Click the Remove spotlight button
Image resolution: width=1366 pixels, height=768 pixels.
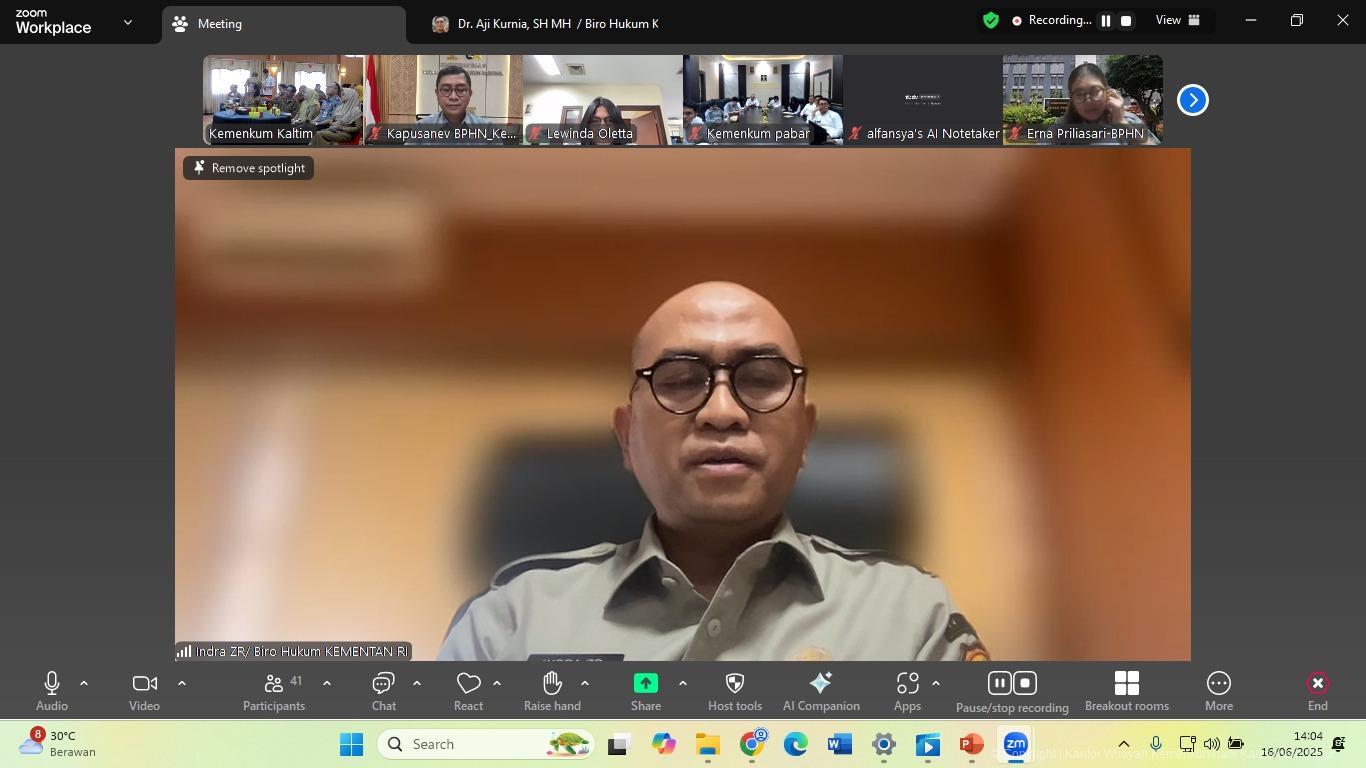click(249, 168)
